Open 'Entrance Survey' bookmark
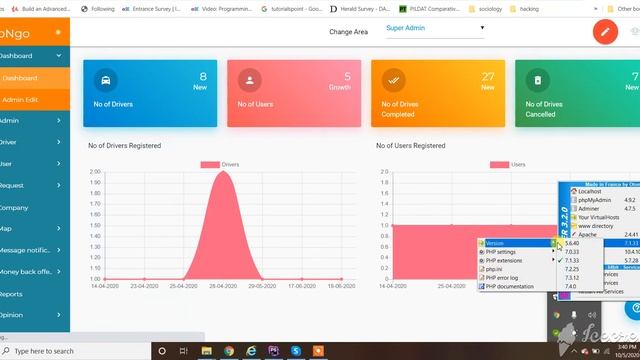This screenshot has width=640, height=360. pyautogui.click(x=151, y=9)
